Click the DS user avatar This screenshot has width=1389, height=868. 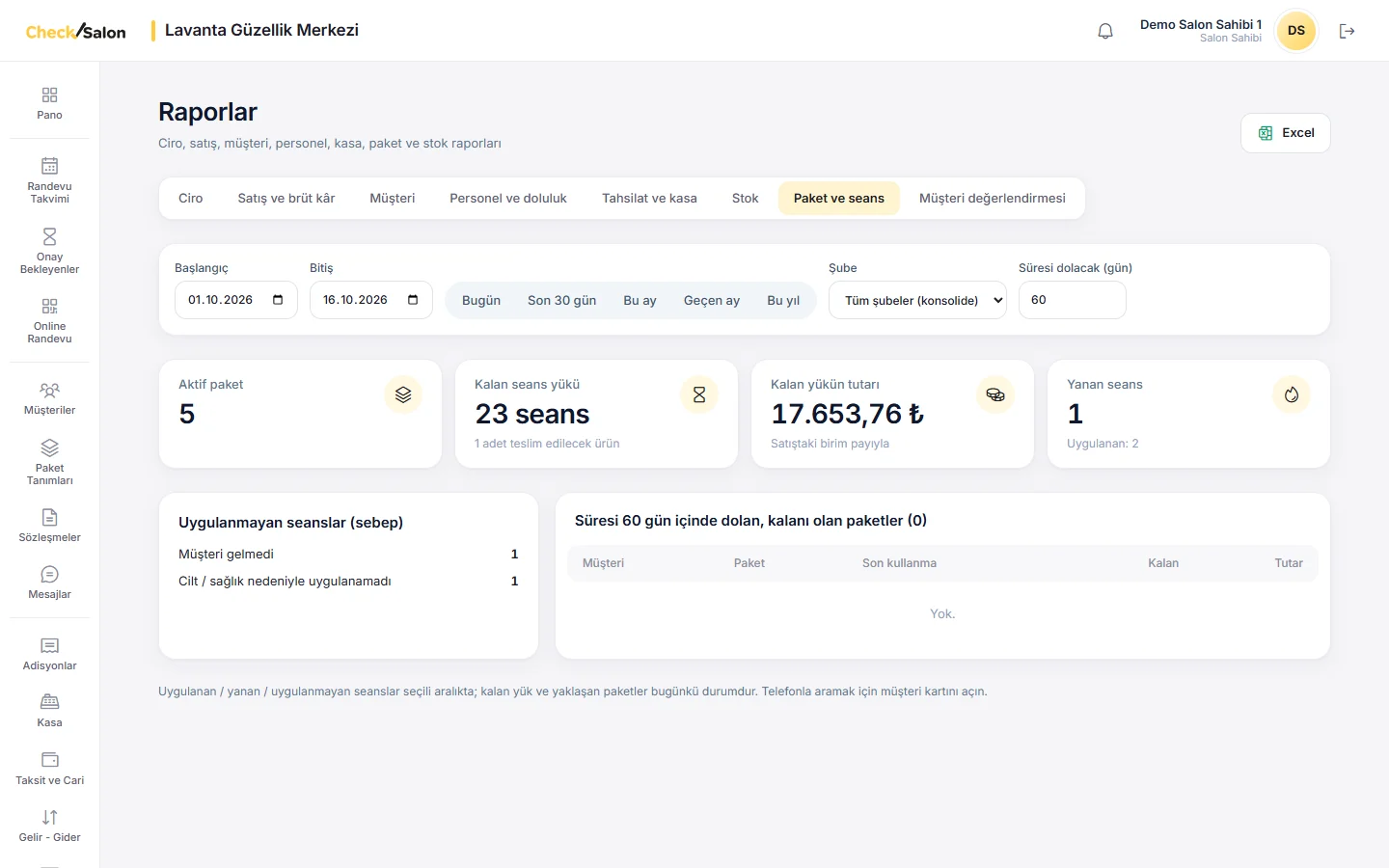pyautogui.click(x=1296, y=31)
